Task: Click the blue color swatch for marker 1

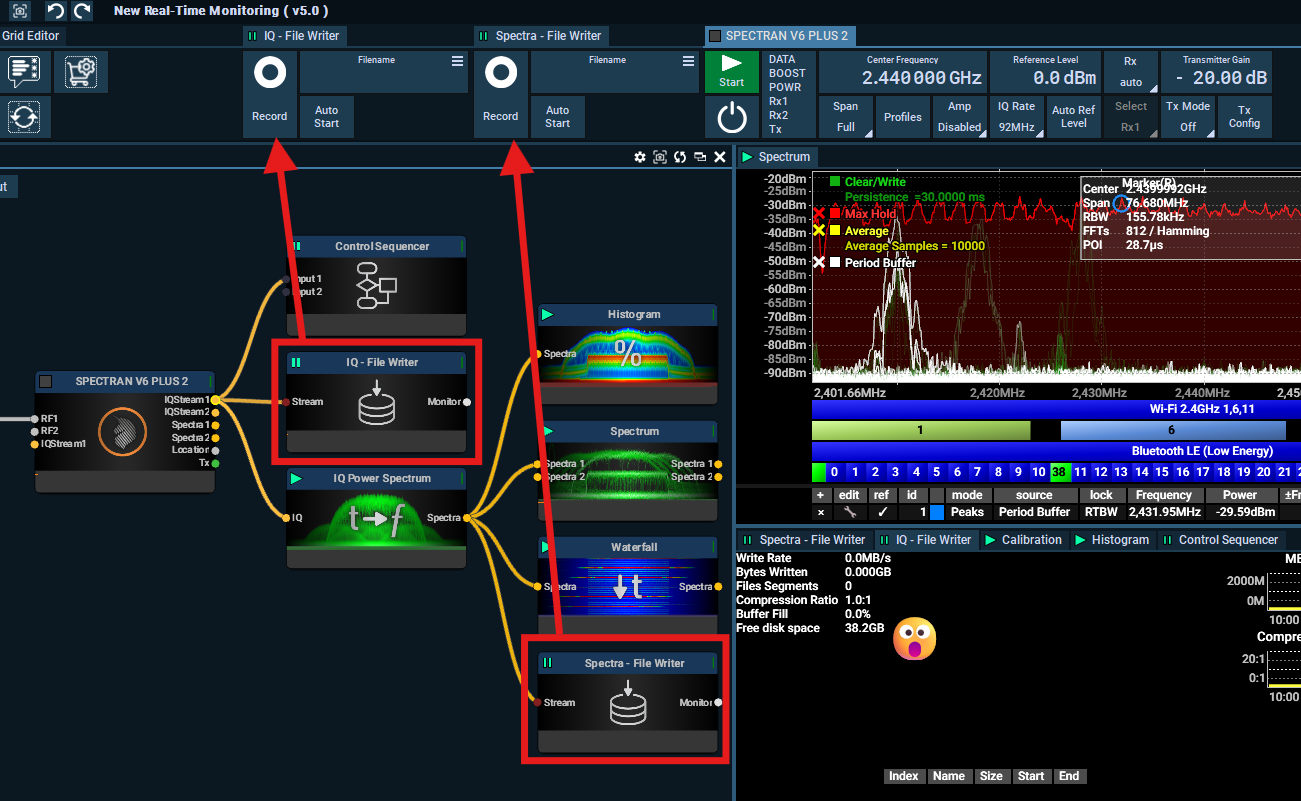Action: click(937, 512)
